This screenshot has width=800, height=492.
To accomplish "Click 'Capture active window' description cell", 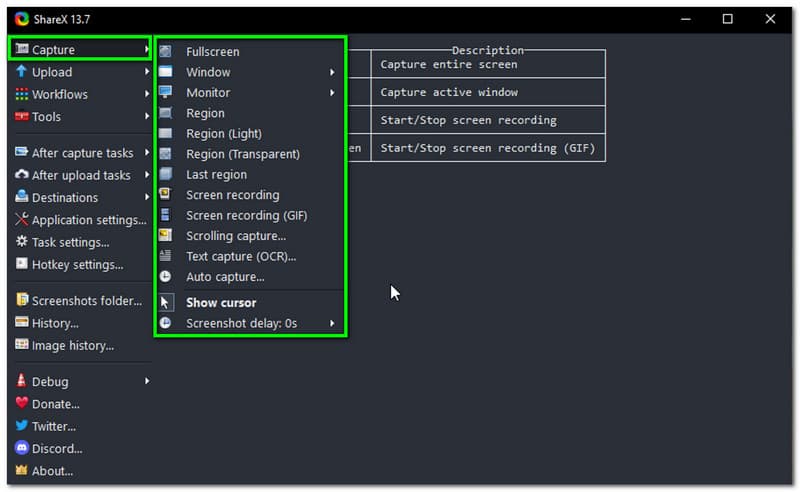I will [488, 92].
